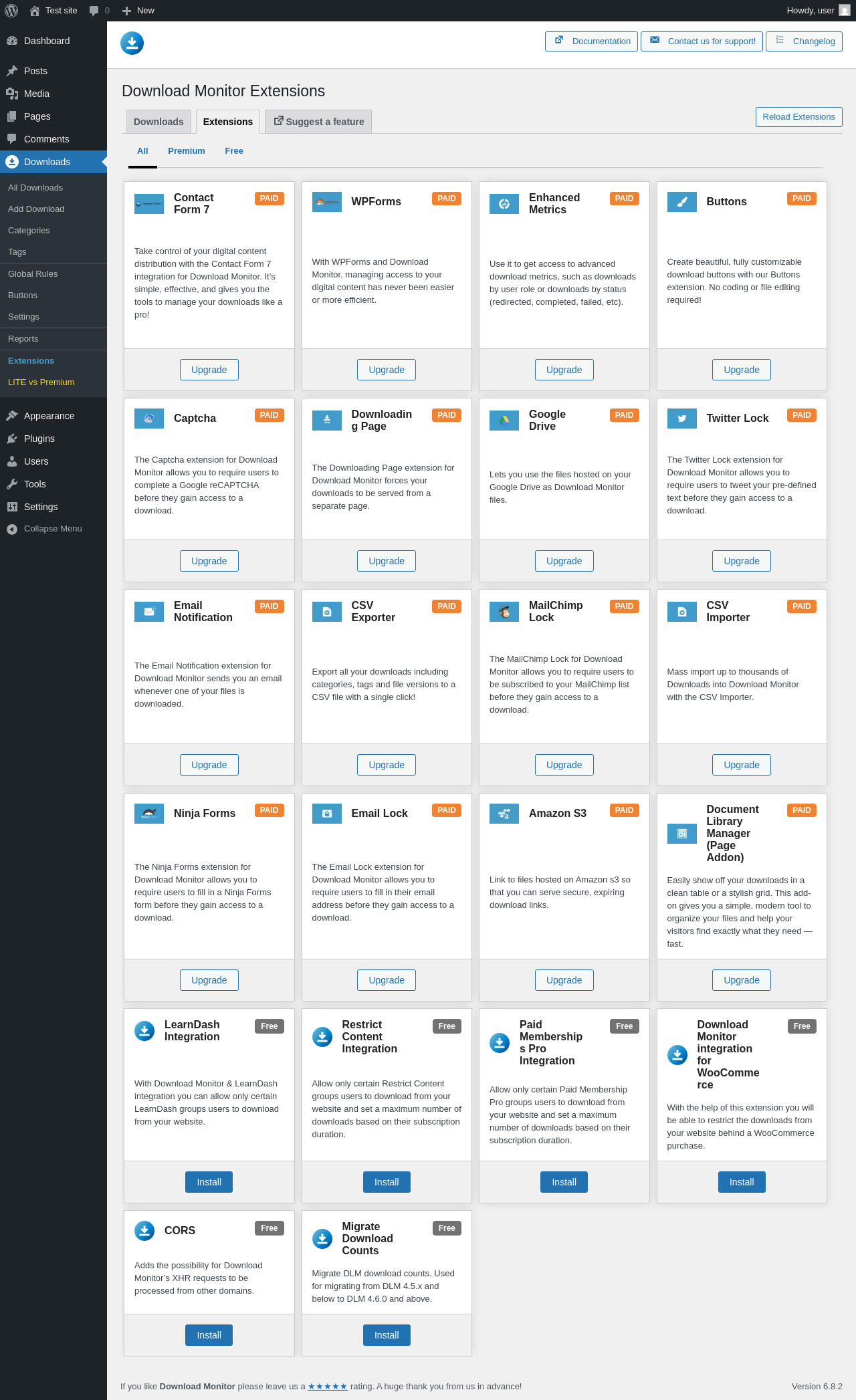Click the MailChimp Lock extension icon
Image resolution: width=856 pixels, height=1400 pixels.
(x=504, y=612)
